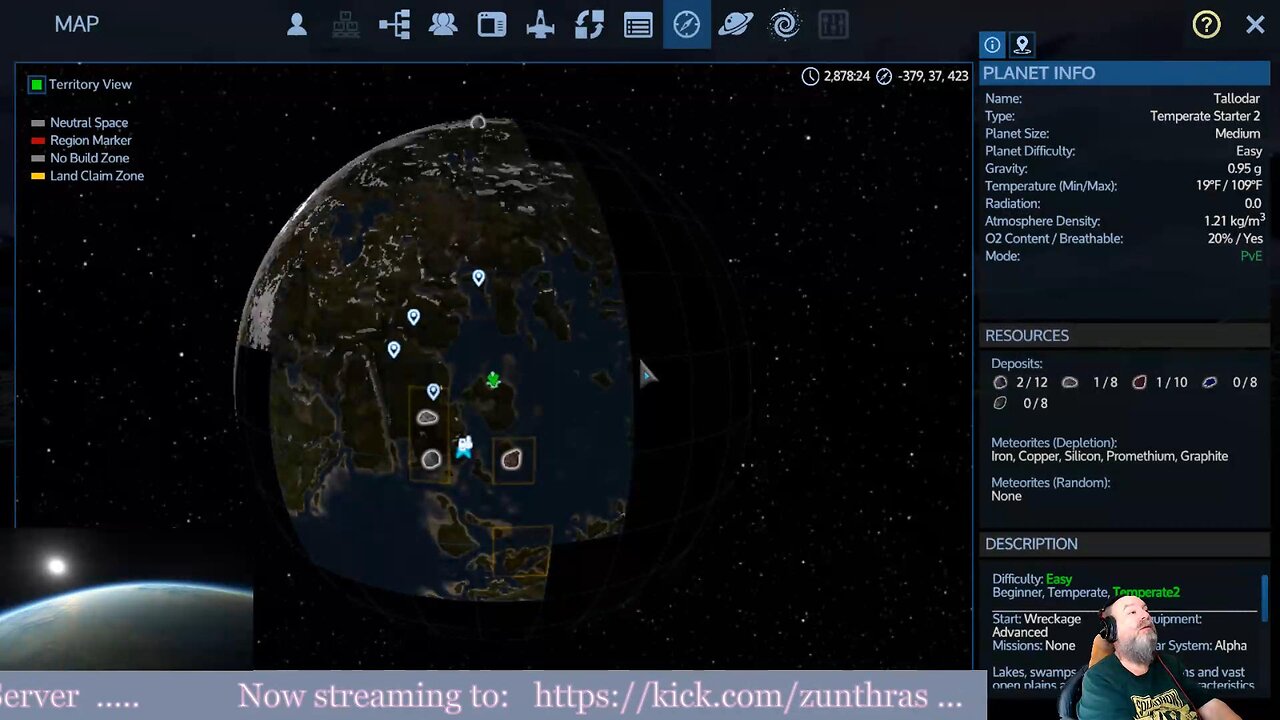Click the game time clock icon
The image size is (1280, 720).
pyautogui.click(x=810, y=76)
